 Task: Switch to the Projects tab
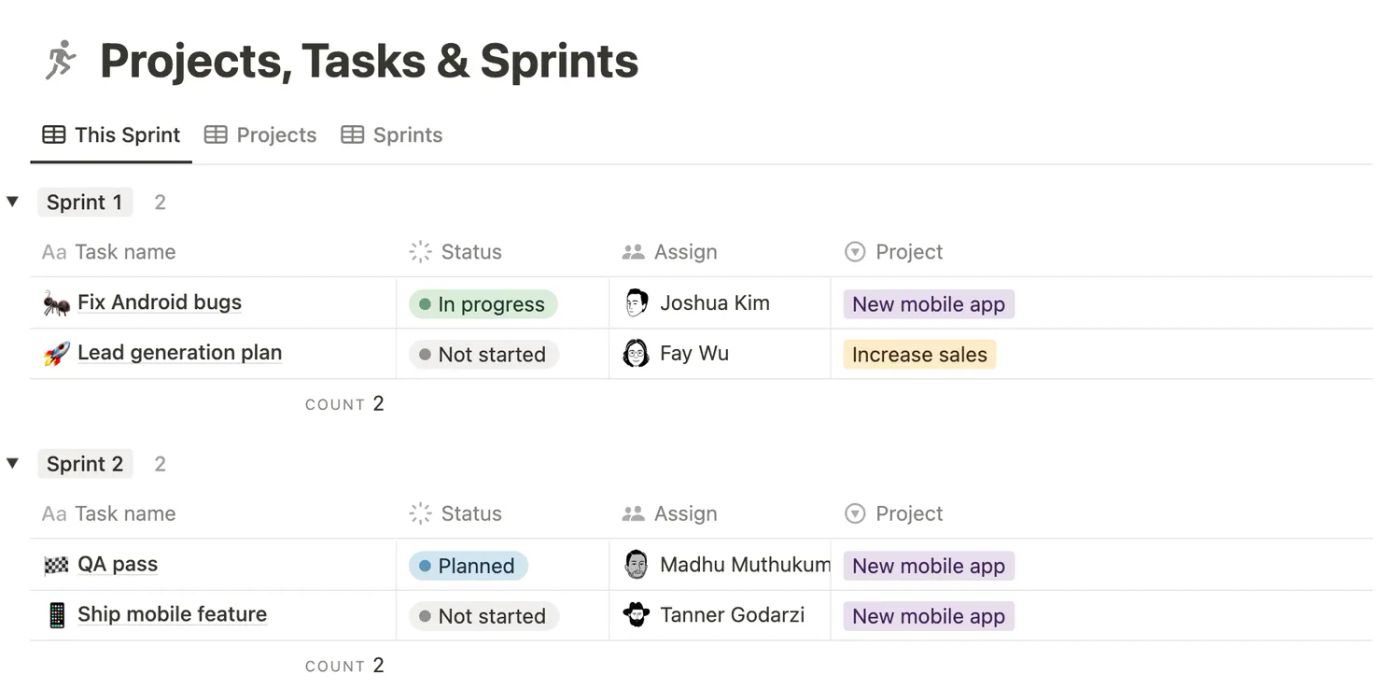275,134
